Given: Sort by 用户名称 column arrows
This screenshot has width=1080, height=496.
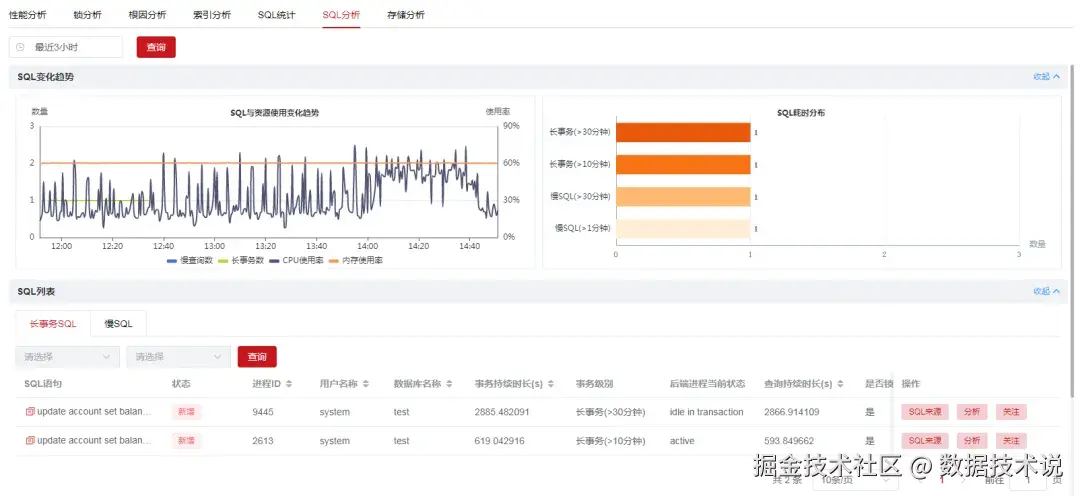Looking at the screenshot, I should coord(366,384).
